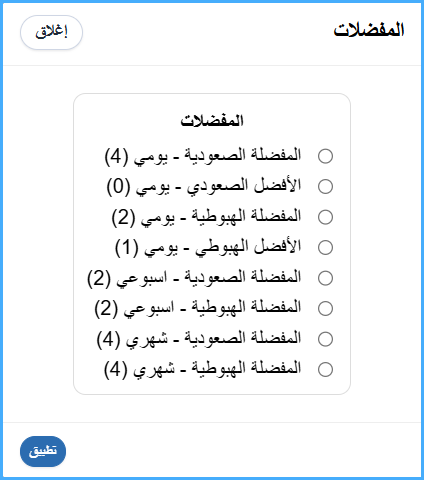The image size is (424, 480).
Task: Click label text المفضلة الصعودية - شهري (4)
Action: 199,339
